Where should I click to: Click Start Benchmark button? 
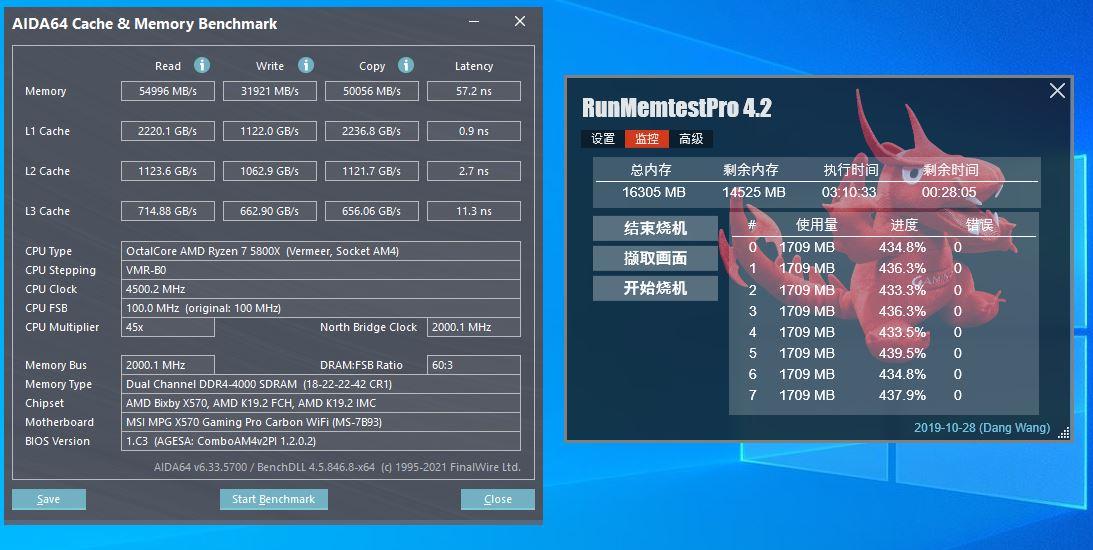pyautogui.click(x=274, y=499)
